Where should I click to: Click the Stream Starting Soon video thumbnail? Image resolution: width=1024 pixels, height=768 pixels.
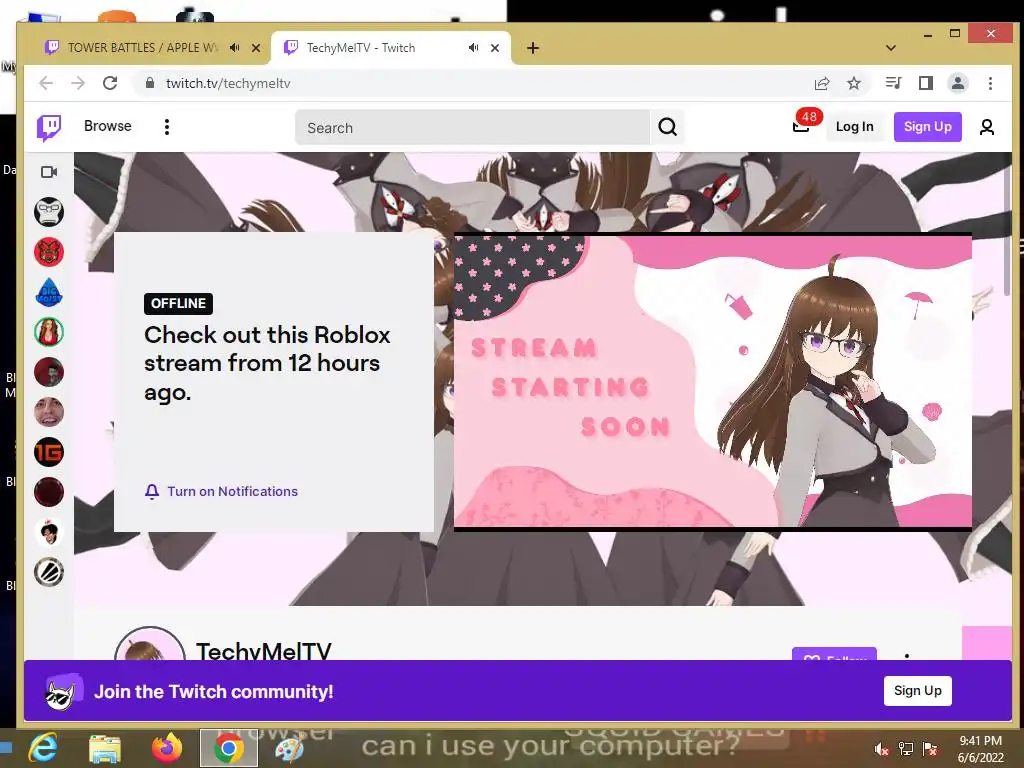712,381
